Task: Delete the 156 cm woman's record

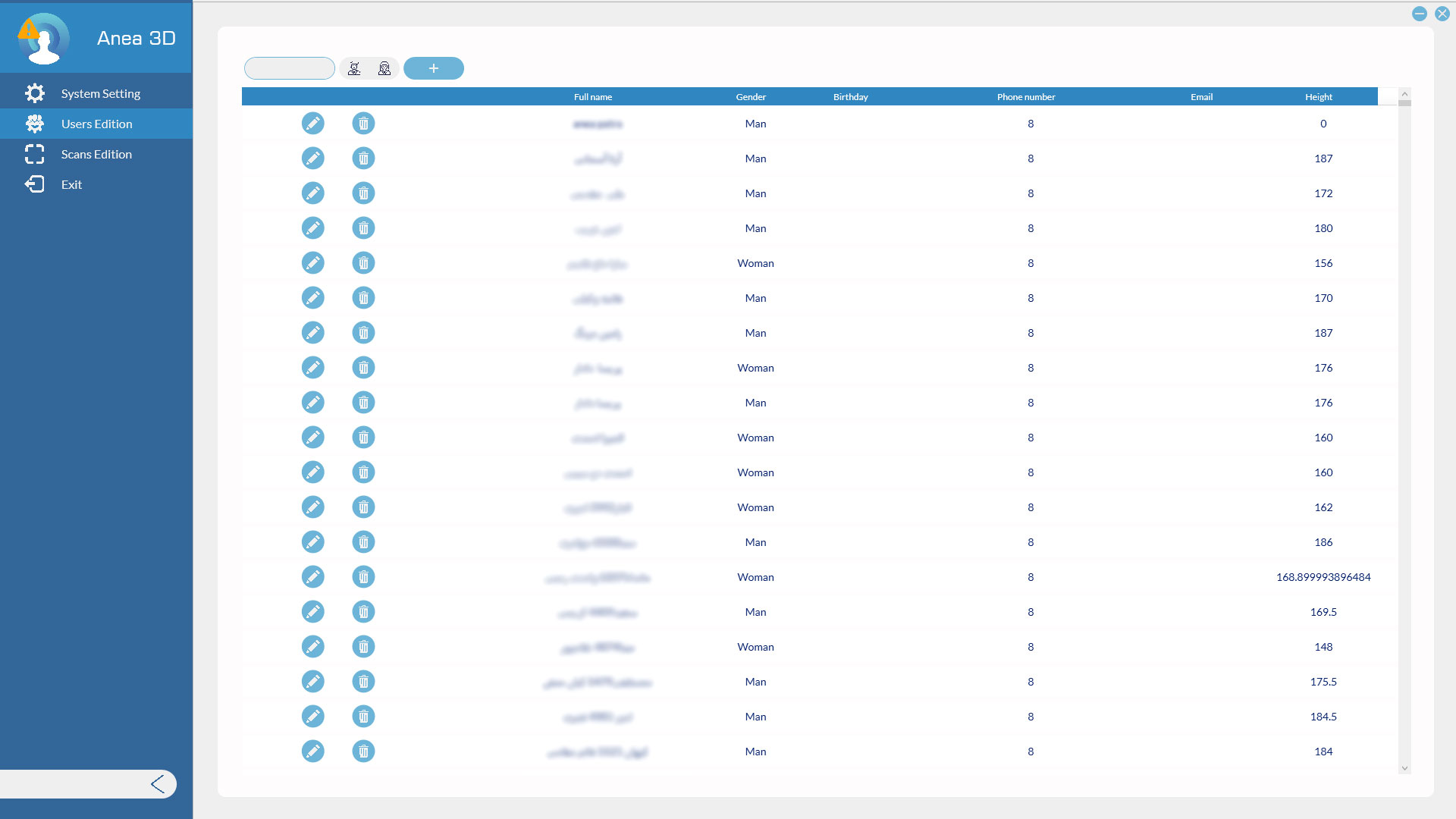Action: pyautogui.click(x=363, y=262)
